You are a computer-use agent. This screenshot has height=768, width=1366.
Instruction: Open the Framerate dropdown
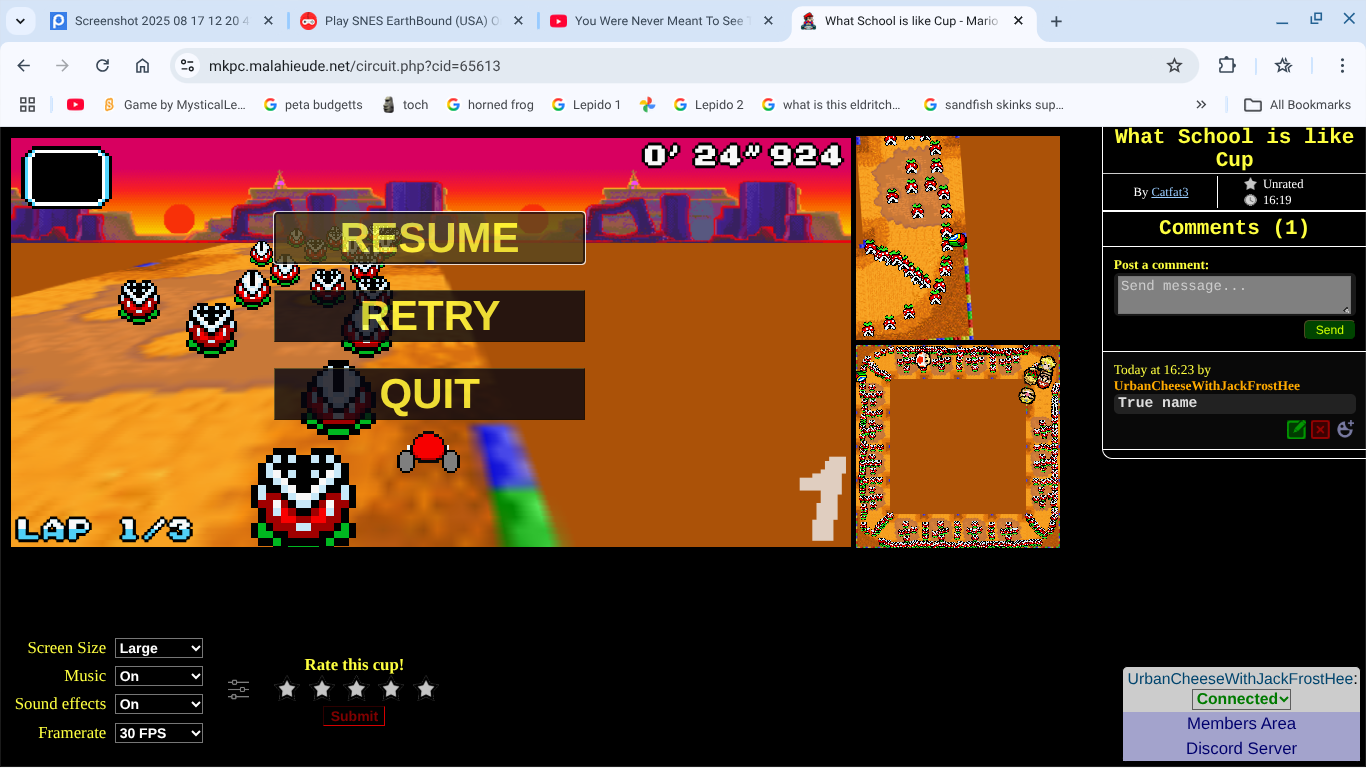point(159,733)
